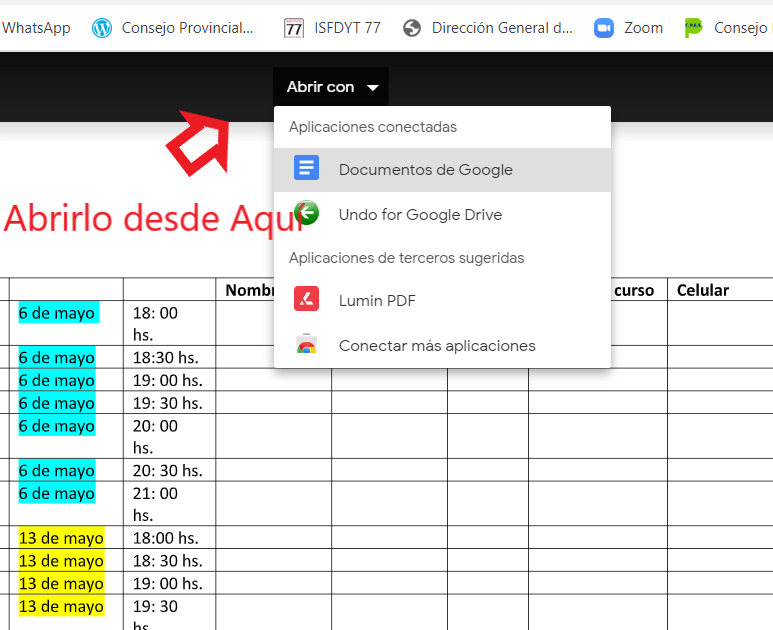Select Lumin PDF from suggested apps
Screen dimensions: 773x630
(377, 300)
